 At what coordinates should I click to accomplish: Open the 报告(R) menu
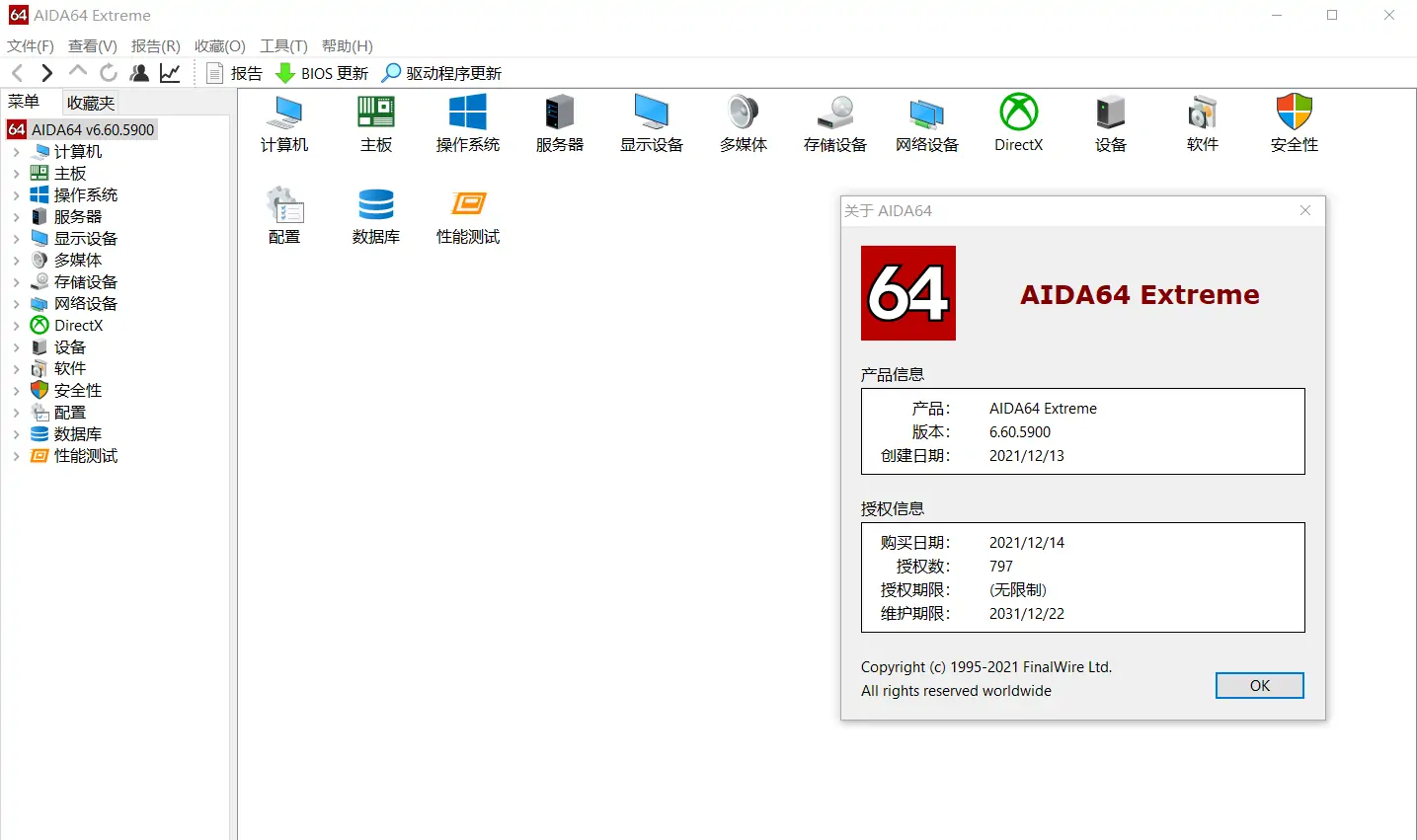156,45
